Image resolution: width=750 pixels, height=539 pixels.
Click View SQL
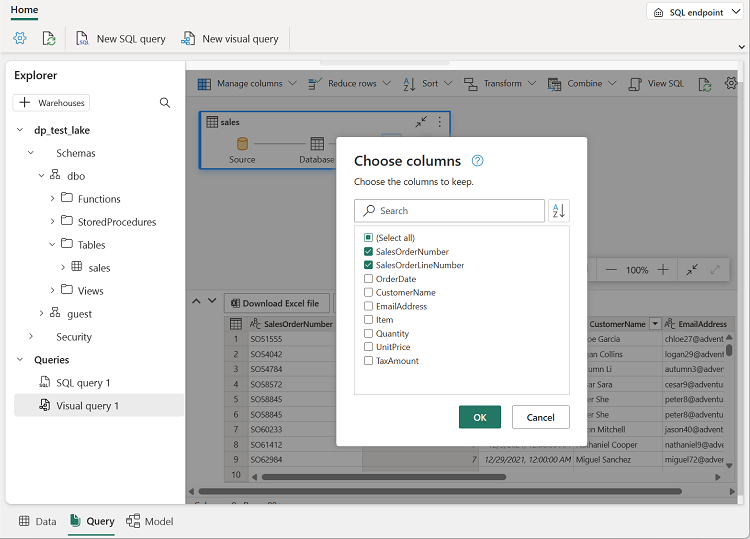[656, 84]
